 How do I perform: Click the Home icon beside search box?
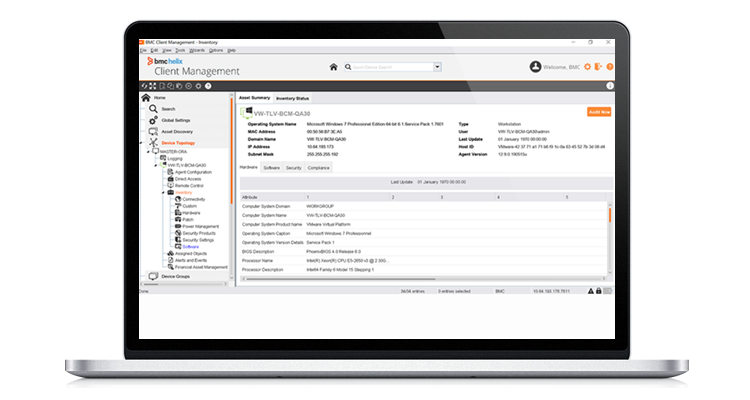coord(333,67)
